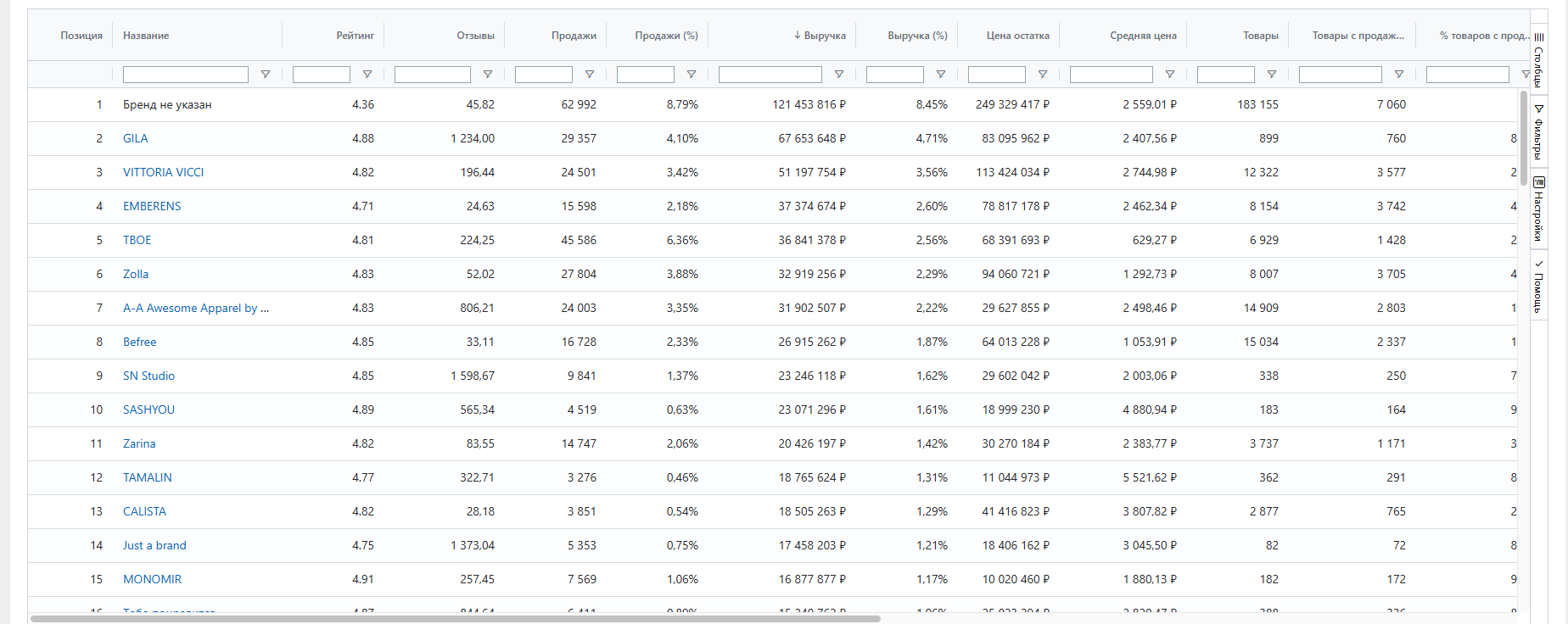Open filter icon for Название column
The image size is (1568, 624).
[x=266, y=75]
